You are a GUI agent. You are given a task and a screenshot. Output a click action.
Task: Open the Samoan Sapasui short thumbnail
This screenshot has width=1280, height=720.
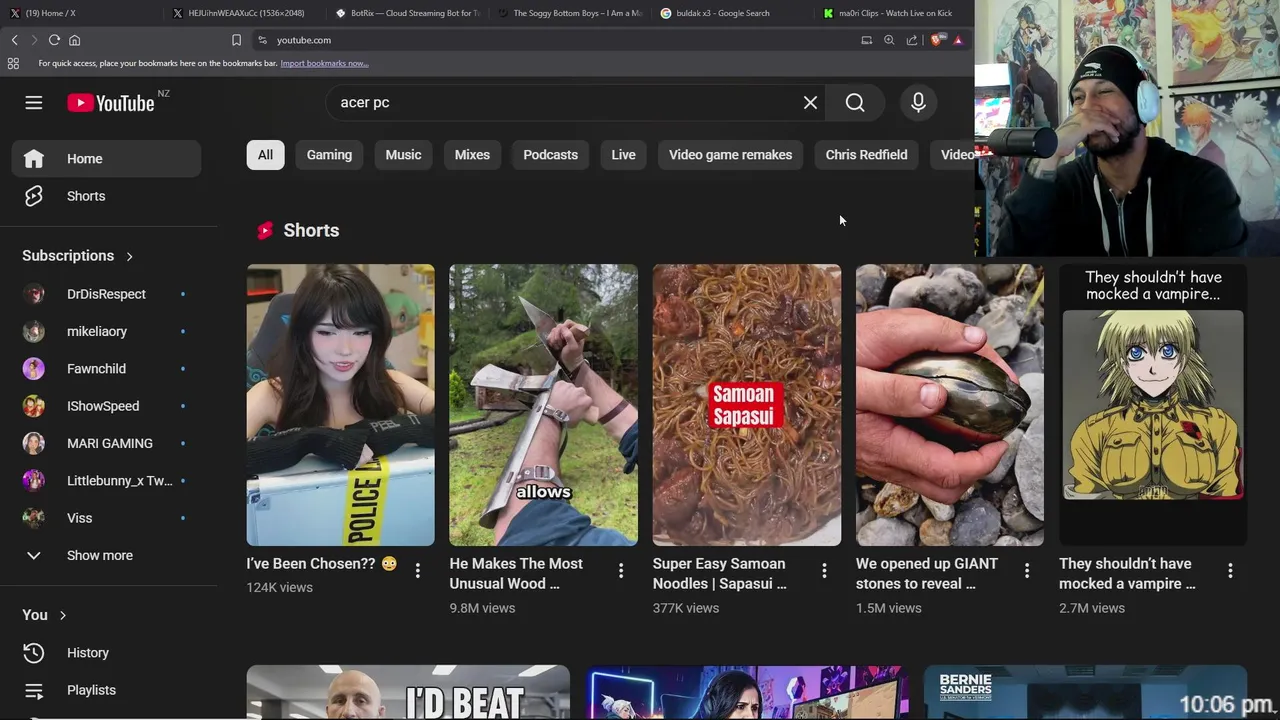(747, 405)
